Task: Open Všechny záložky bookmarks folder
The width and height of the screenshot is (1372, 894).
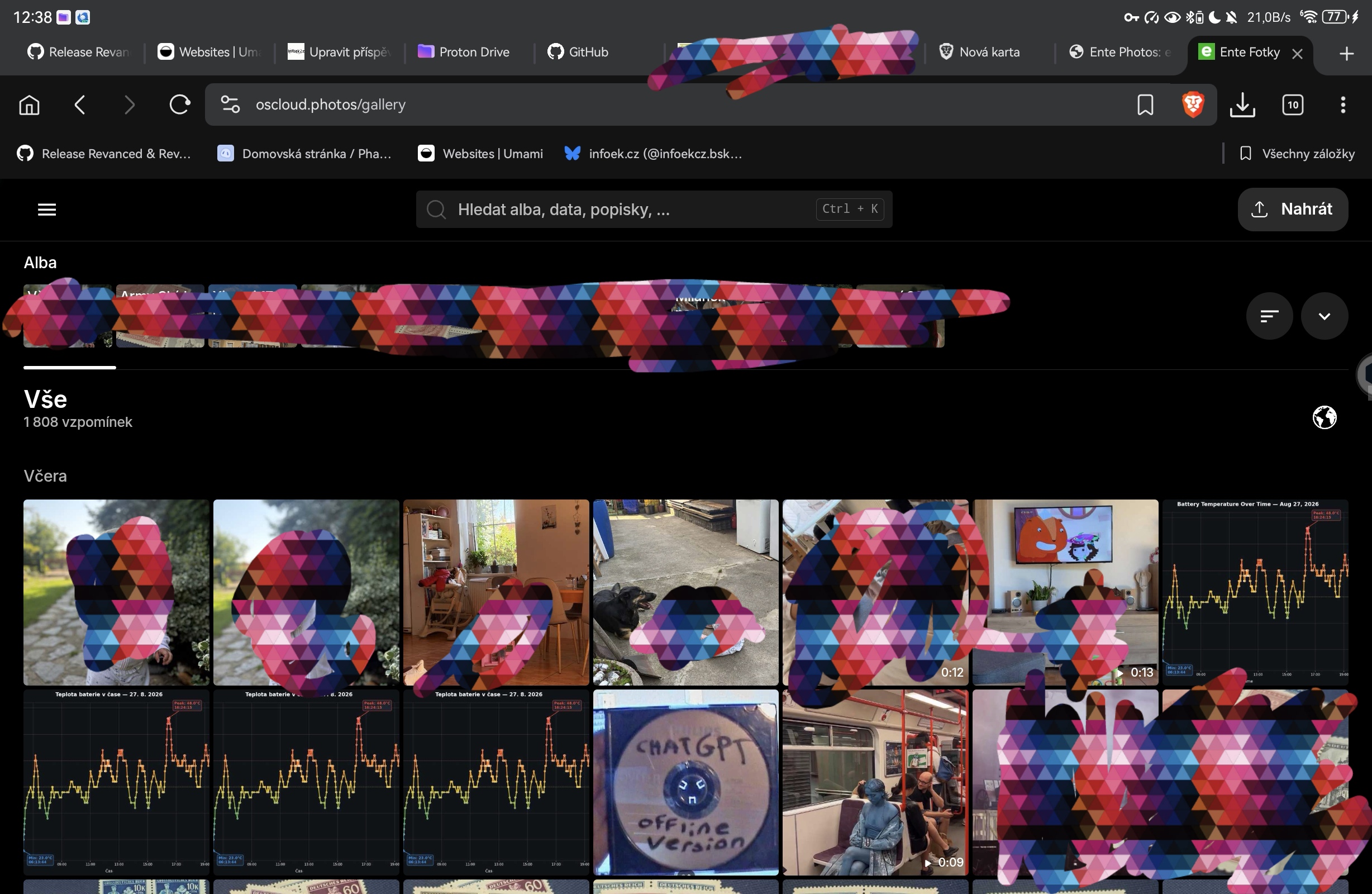Action: tap(1297, 154)
